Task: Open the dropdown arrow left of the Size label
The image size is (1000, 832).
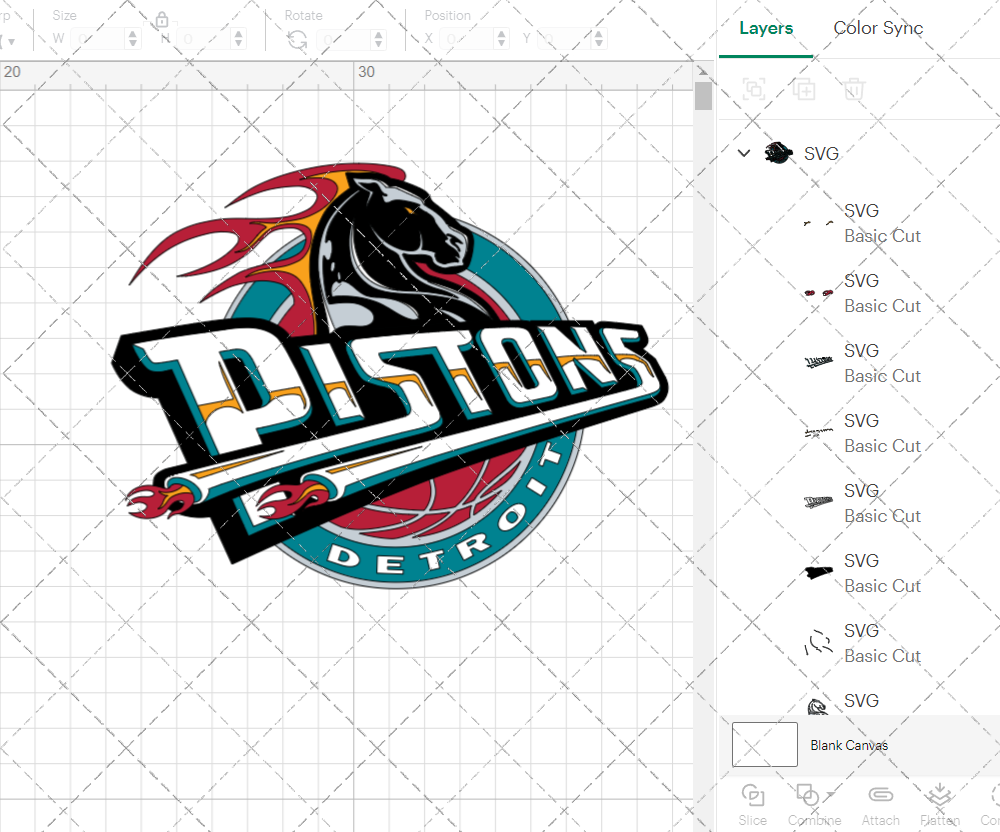Action: coord(11,42)
